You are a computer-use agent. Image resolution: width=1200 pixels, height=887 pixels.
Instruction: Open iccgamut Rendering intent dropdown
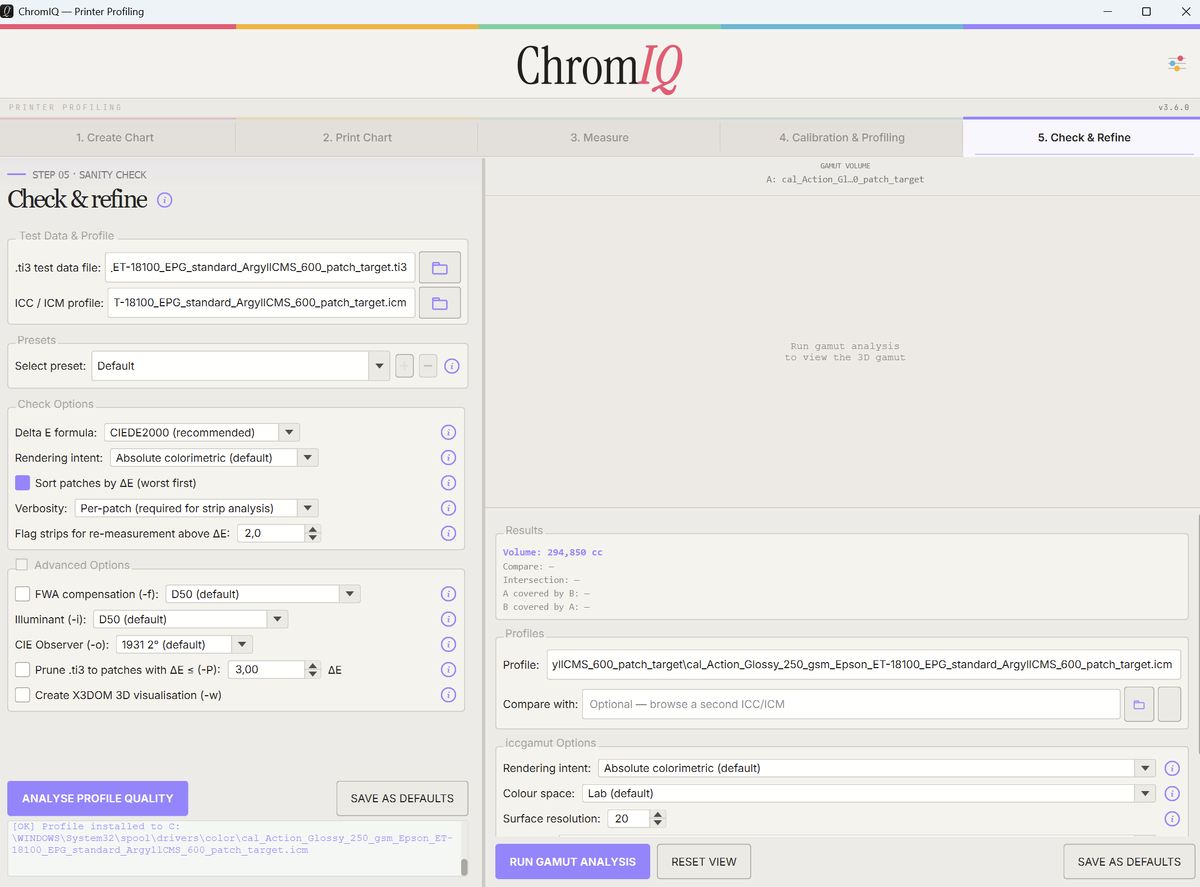point(877,768)
